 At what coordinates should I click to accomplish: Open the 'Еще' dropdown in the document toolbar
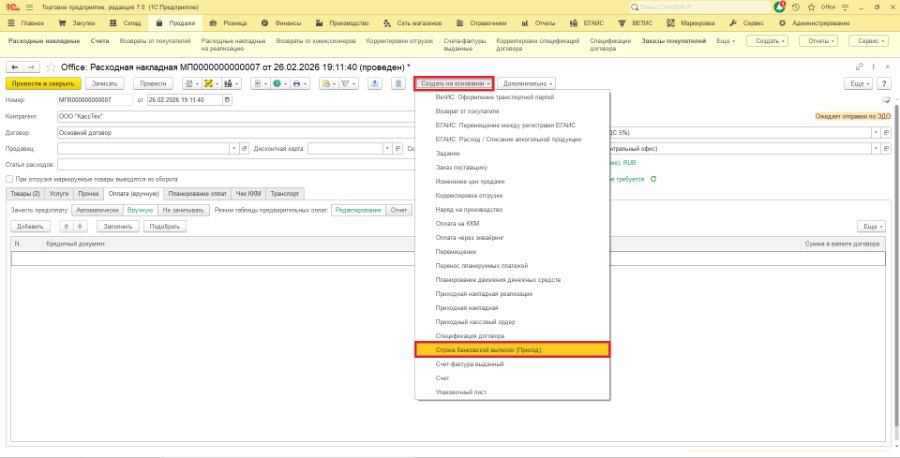(x=859, y=84)
